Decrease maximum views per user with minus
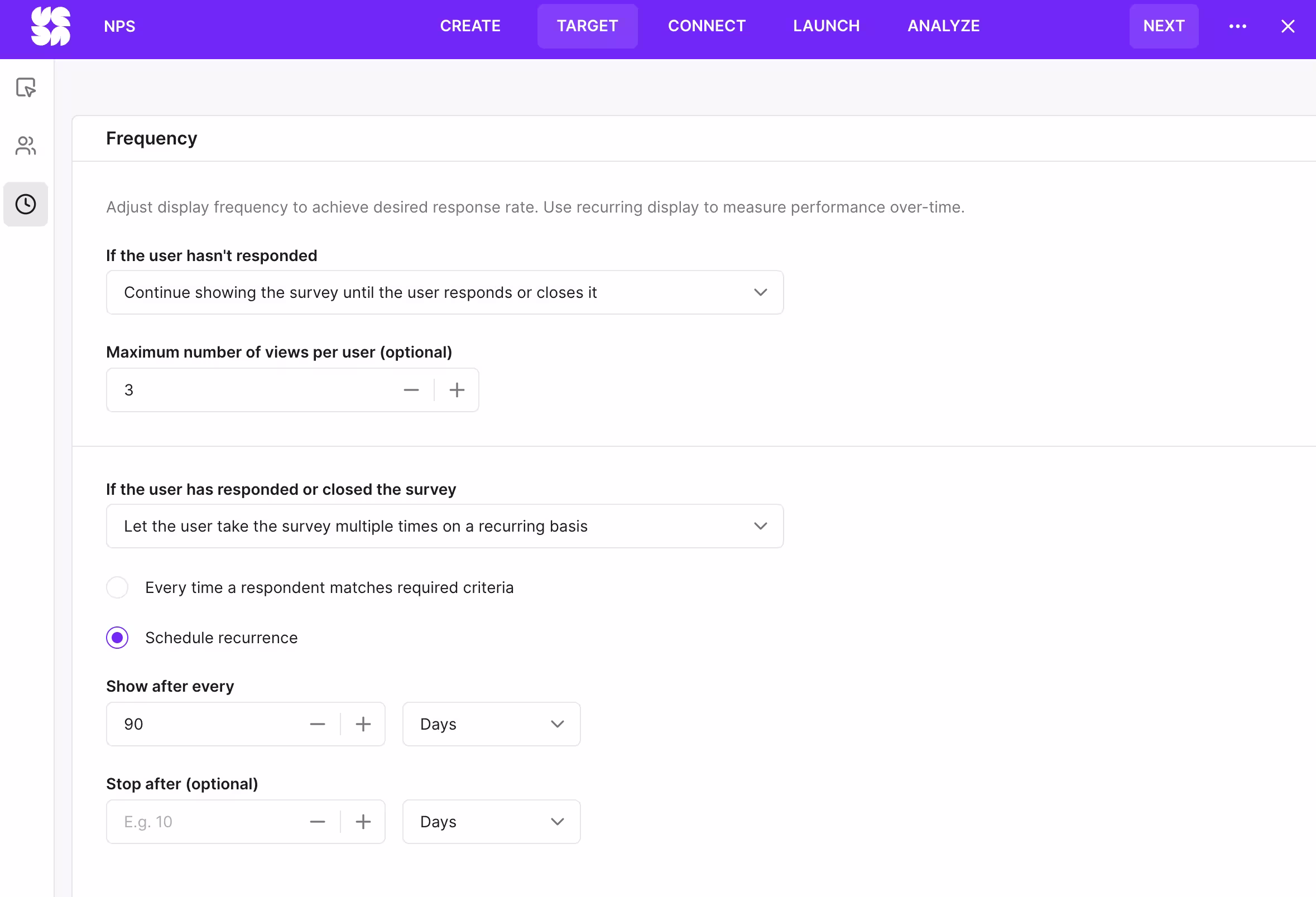This screenshot has width=1316, height=897. tap(411, 390)
